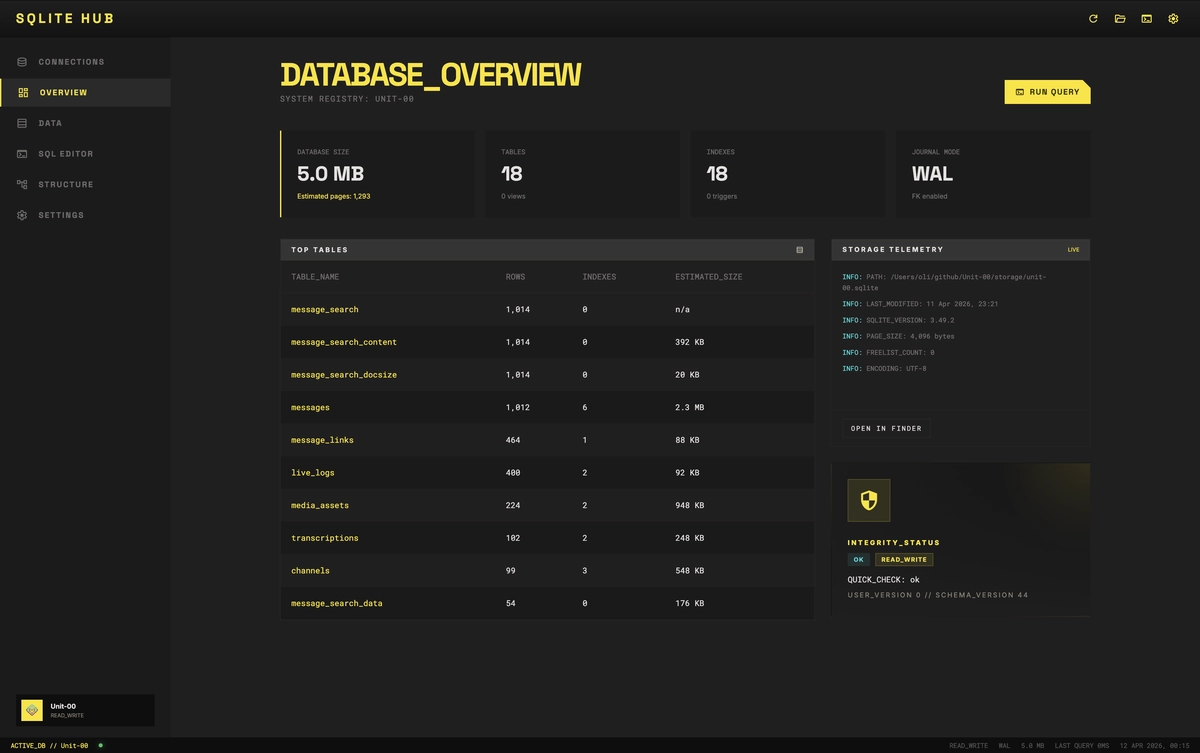
Task: Open settings gear in top bar
Action: click(x=1173, y=19)
